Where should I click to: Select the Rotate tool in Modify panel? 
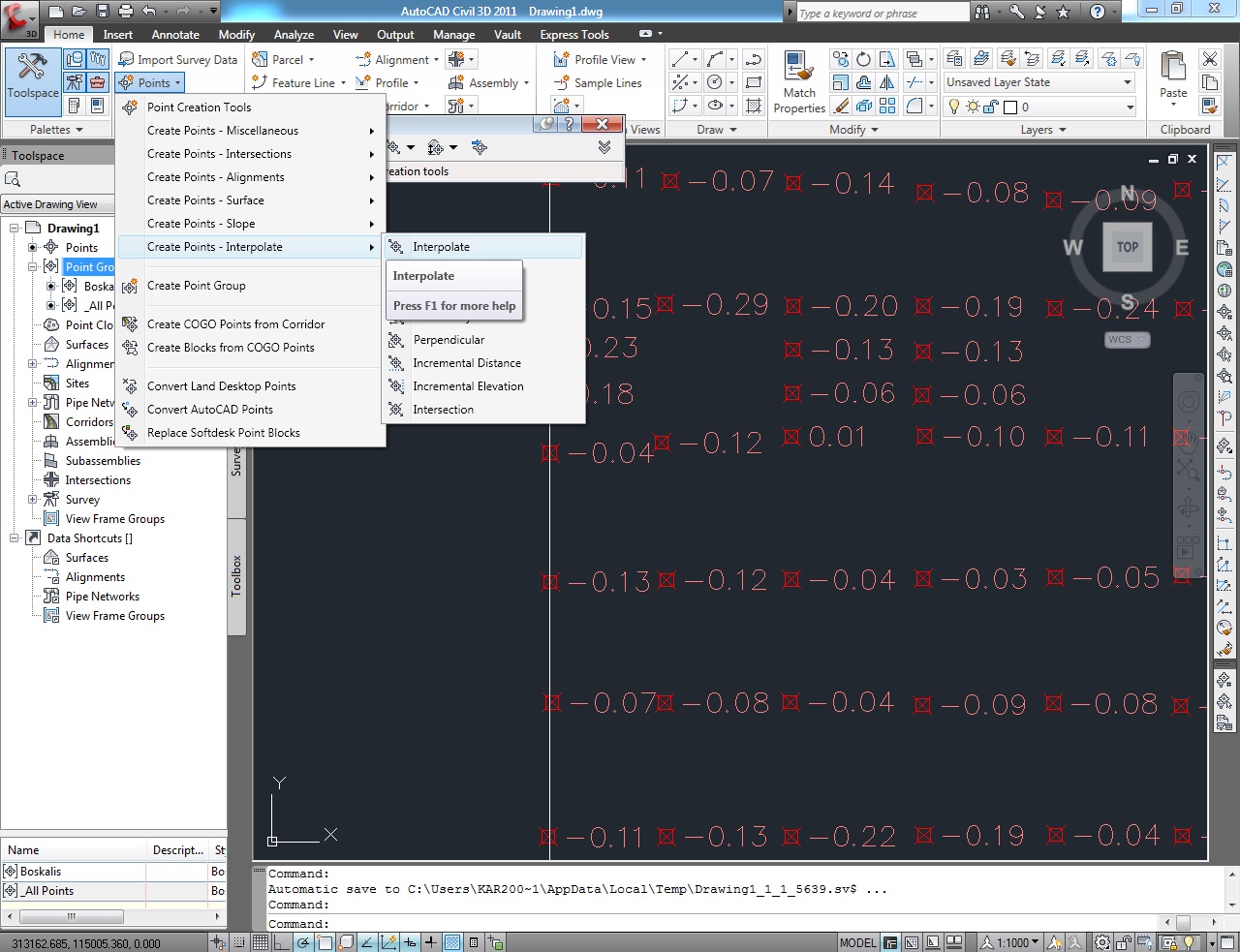coord(863,59)
